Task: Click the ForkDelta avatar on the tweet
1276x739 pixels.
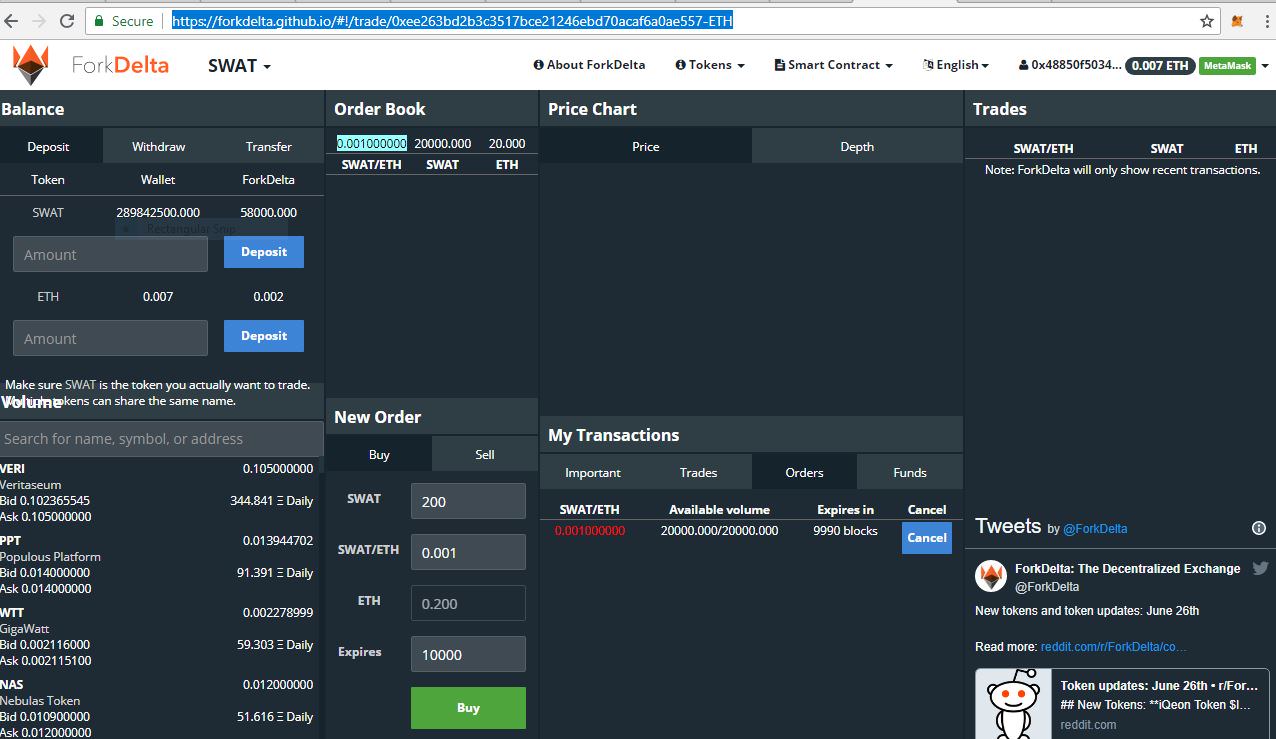Action: 991,576
